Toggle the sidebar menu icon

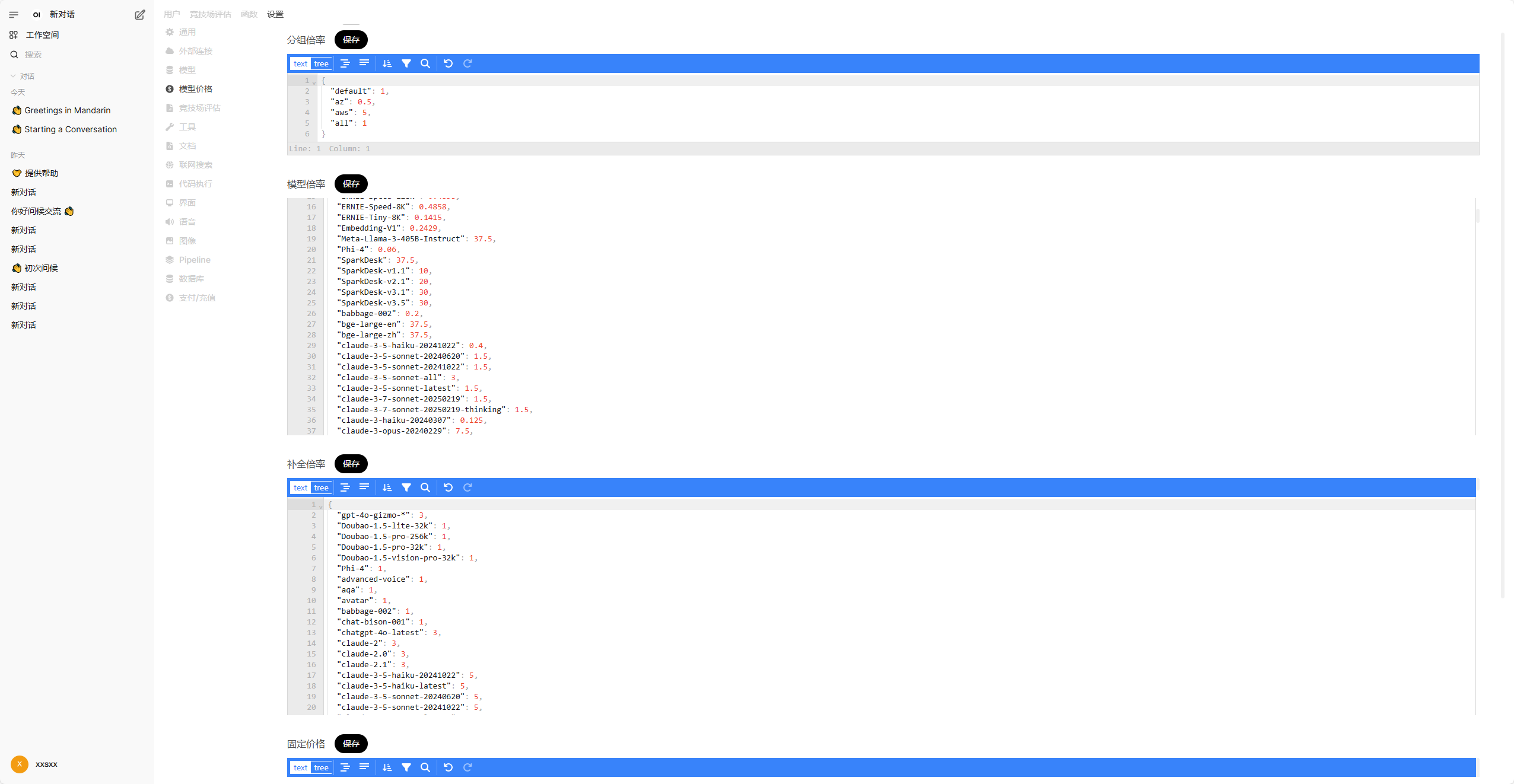(14, 14)
